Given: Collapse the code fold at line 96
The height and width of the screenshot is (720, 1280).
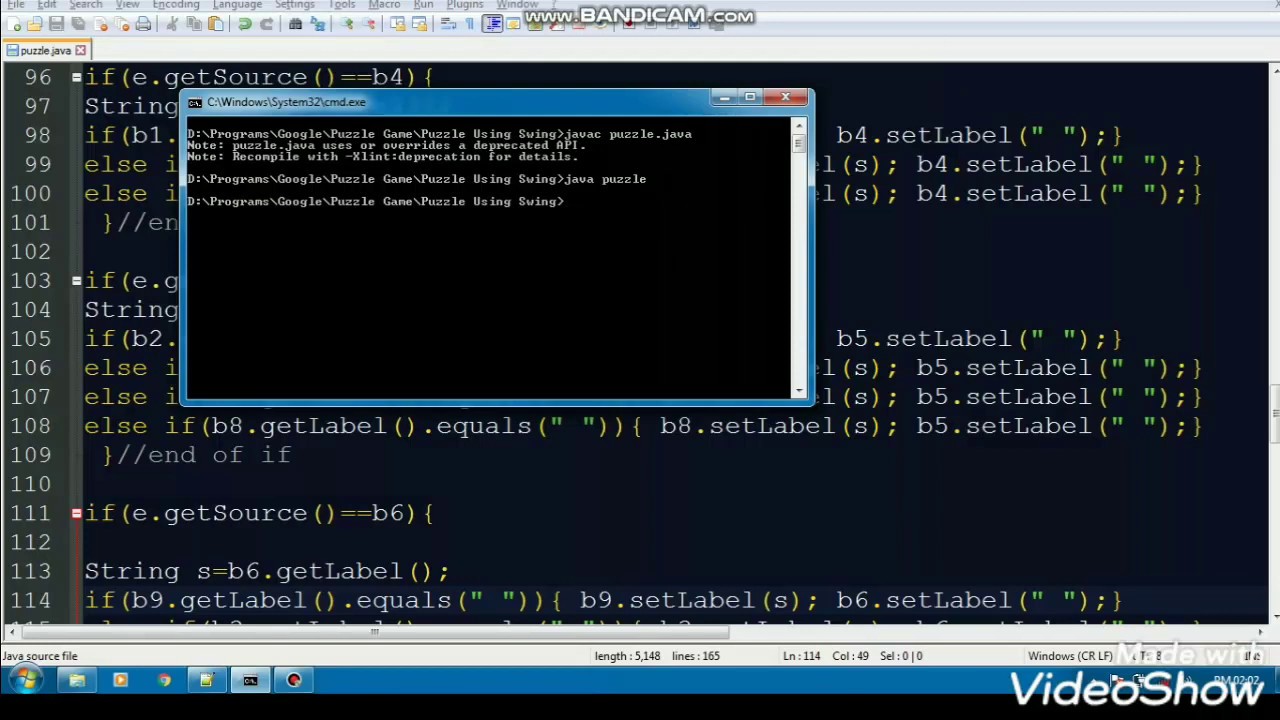Looking at the screenshot, I should [76, 77].
